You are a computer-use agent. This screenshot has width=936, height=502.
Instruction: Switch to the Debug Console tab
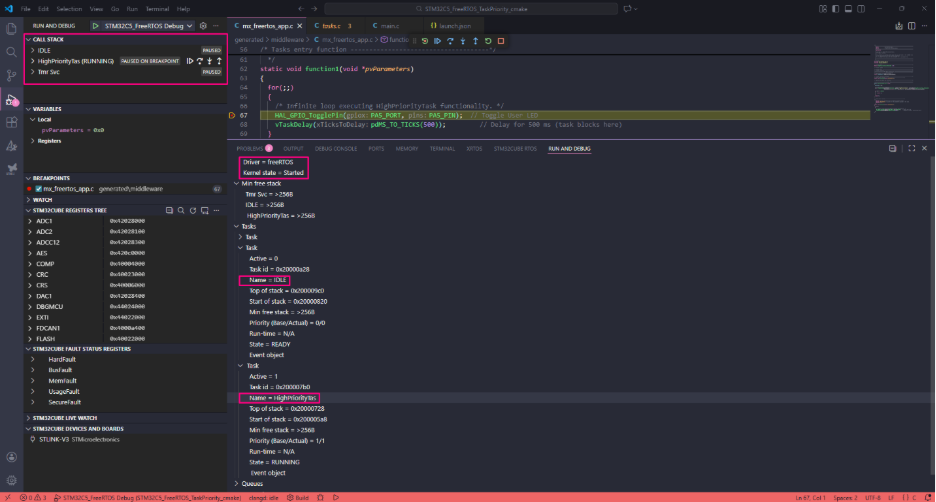coord(334,148)
